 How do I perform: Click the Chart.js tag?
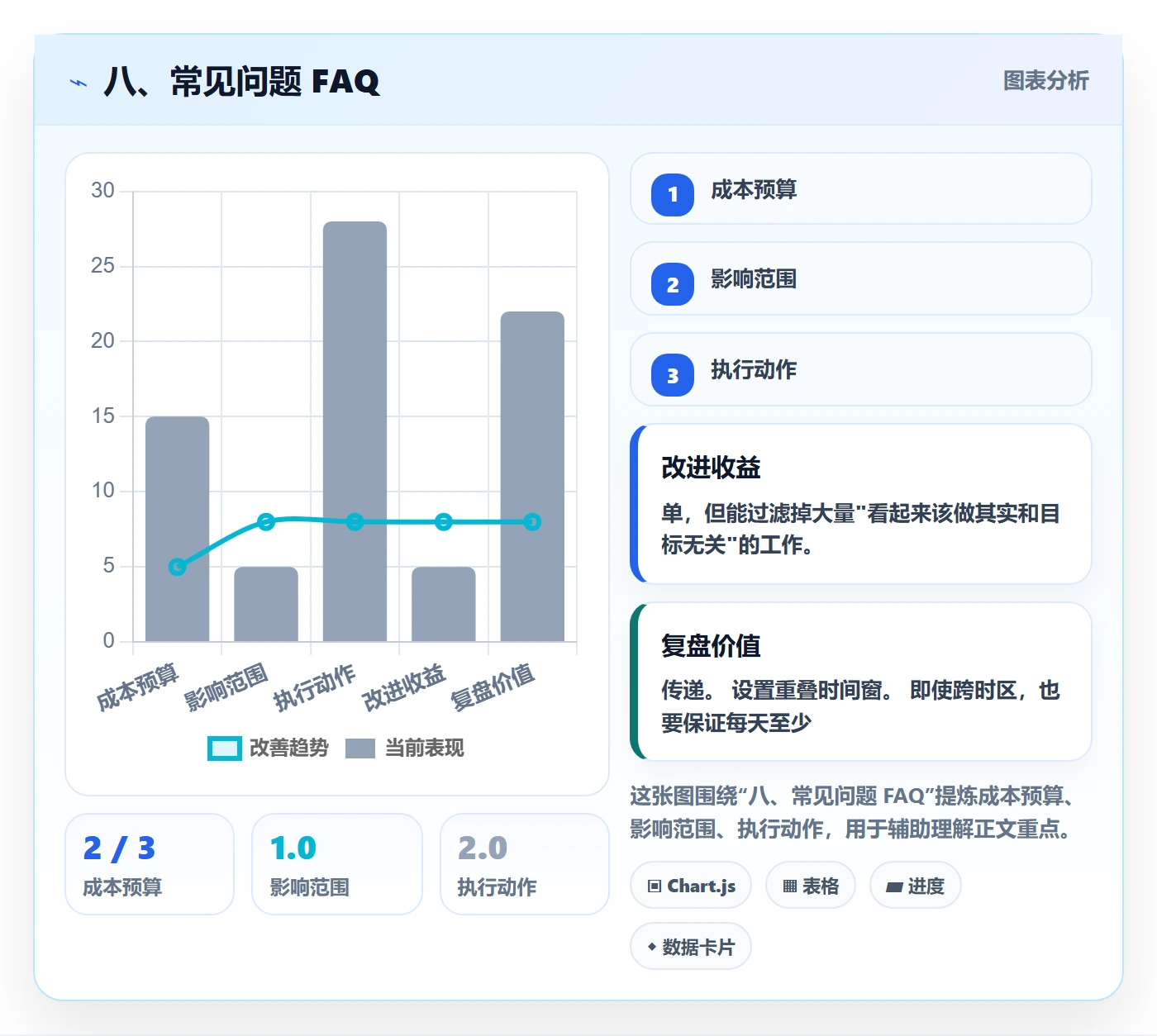pos(691,886)
